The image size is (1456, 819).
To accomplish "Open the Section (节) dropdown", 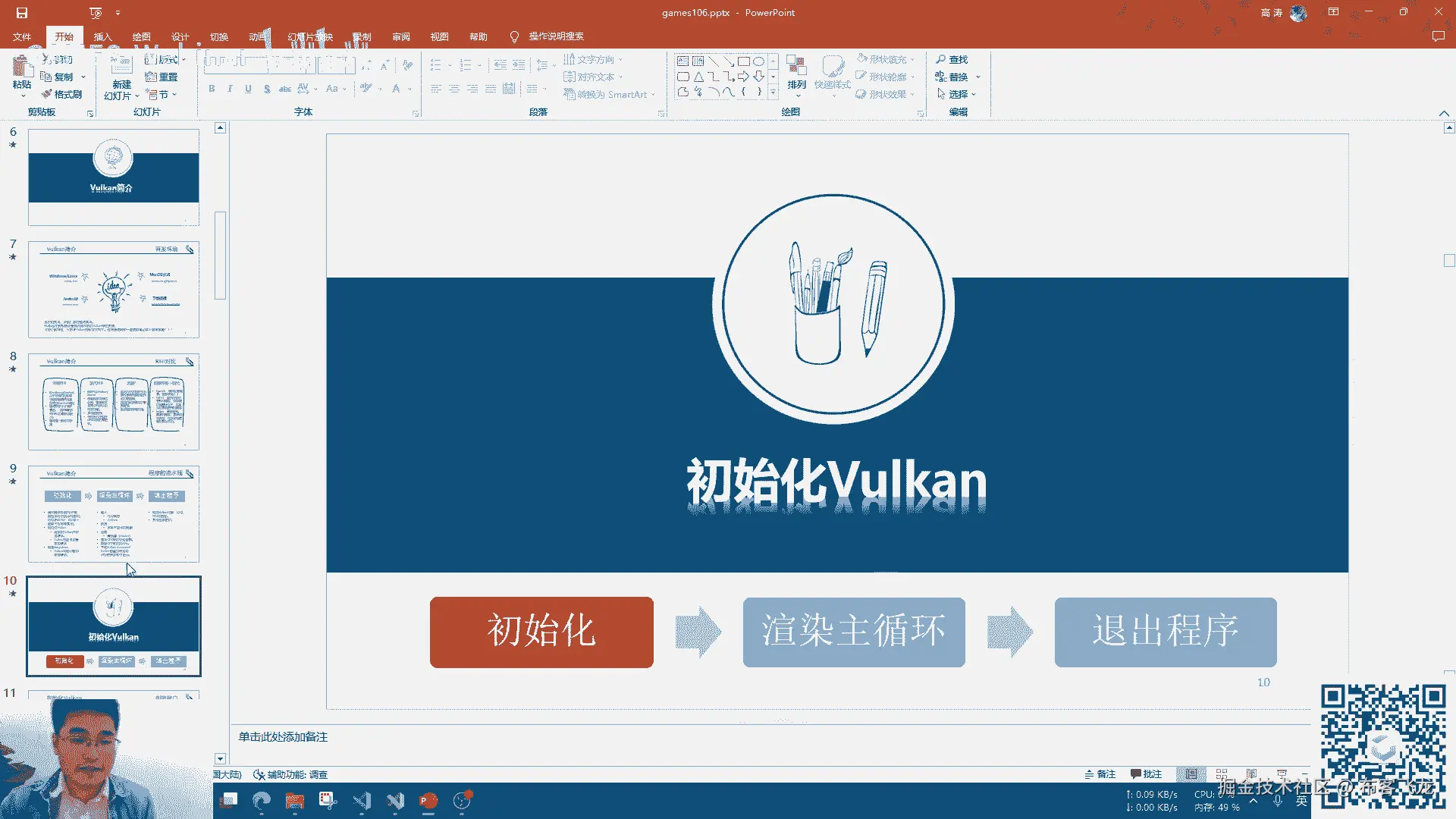I will tap(162, 95).
